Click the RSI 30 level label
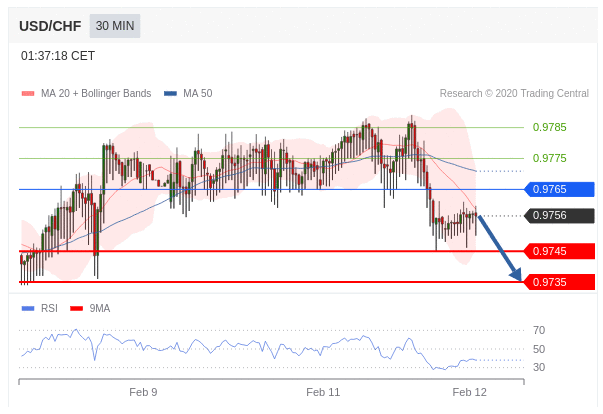The width and height of the screenshot is (603, 414). (x=539, y=367)
